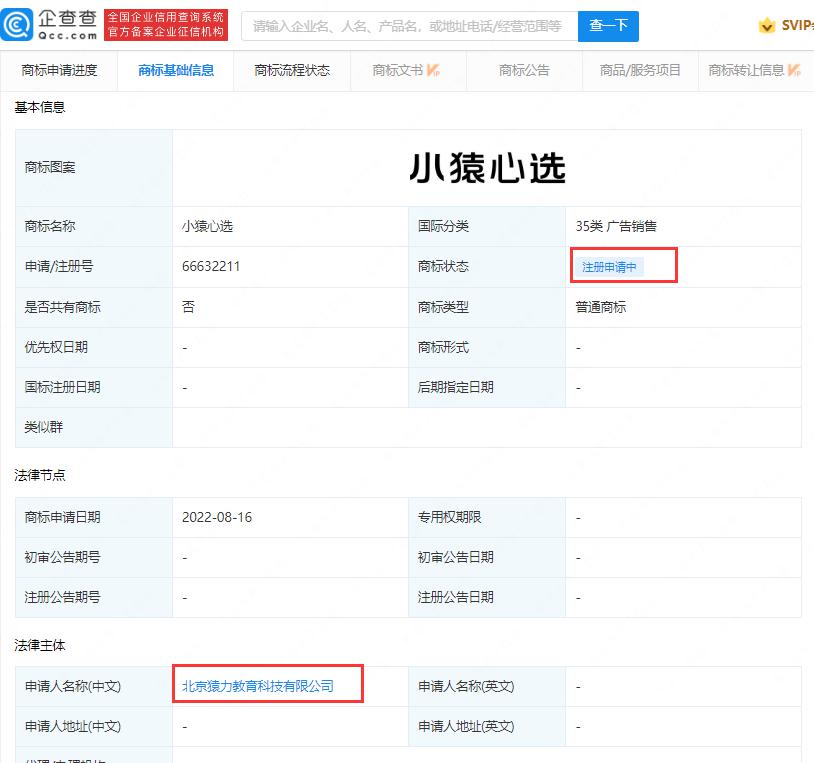Click the 查一下 search button
The width and height of the screenshot is (814, 763).
click(608, 26)
